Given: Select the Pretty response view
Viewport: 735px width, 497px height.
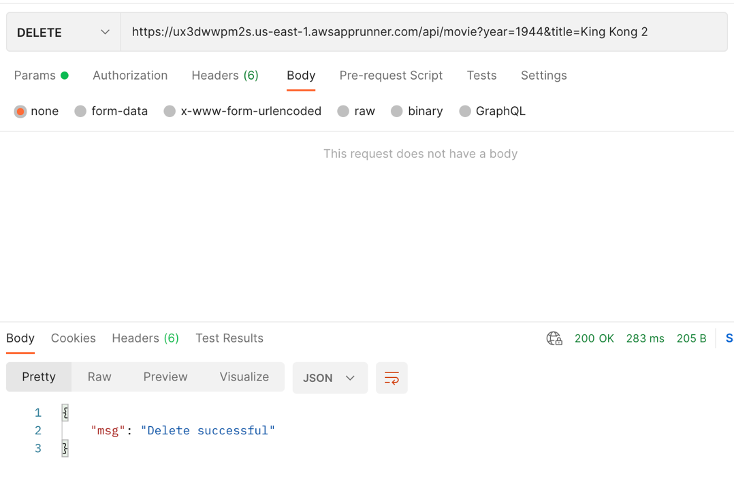Looking at the screenshot, I should 39,377.
